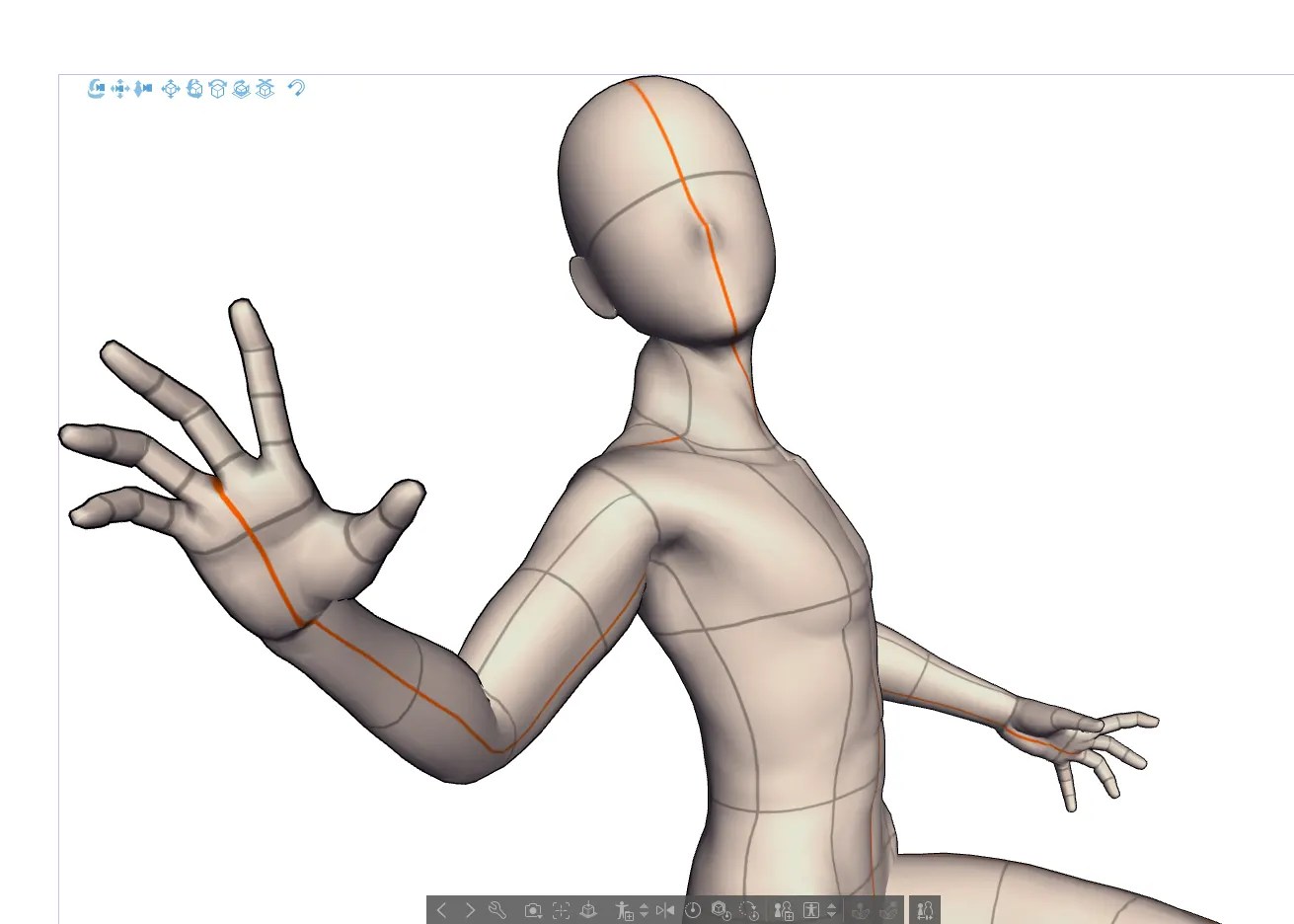1294x924 pixels.
Task: Open the up-down arrow menu beside the framed figure icon
Action: 832,910
